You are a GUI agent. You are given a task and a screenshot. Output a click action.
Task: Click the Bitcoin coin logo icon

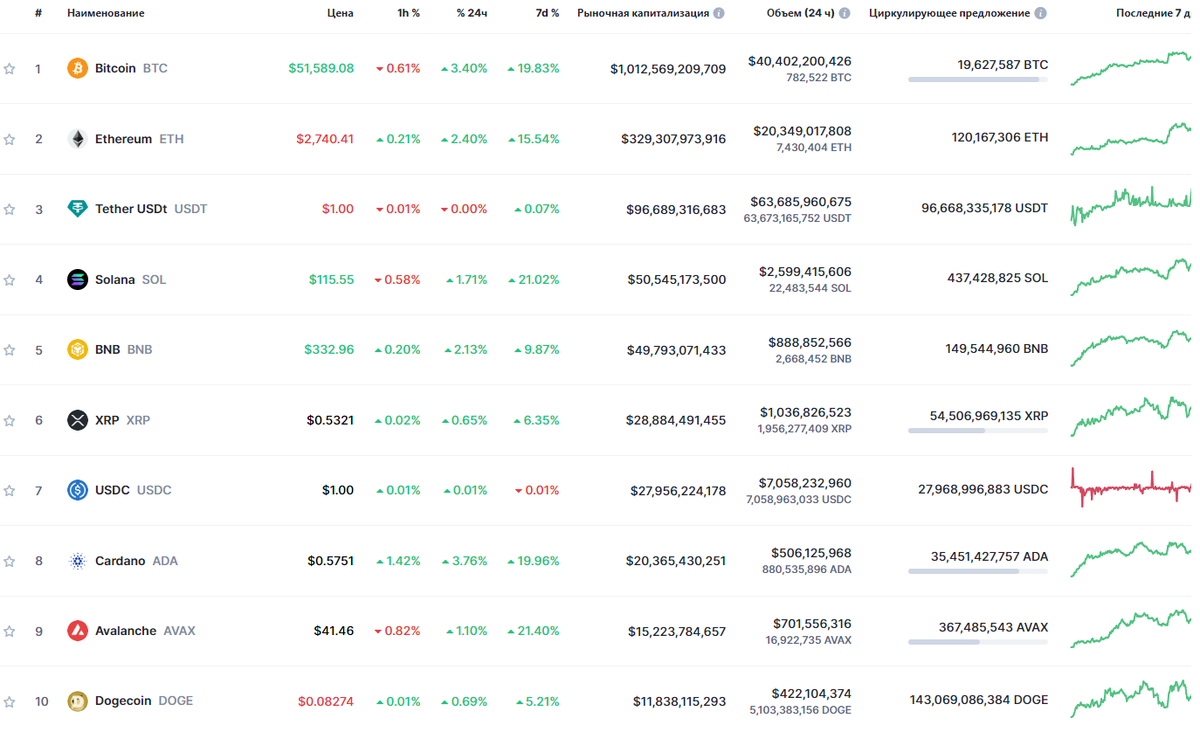click(x=77, y=69)
